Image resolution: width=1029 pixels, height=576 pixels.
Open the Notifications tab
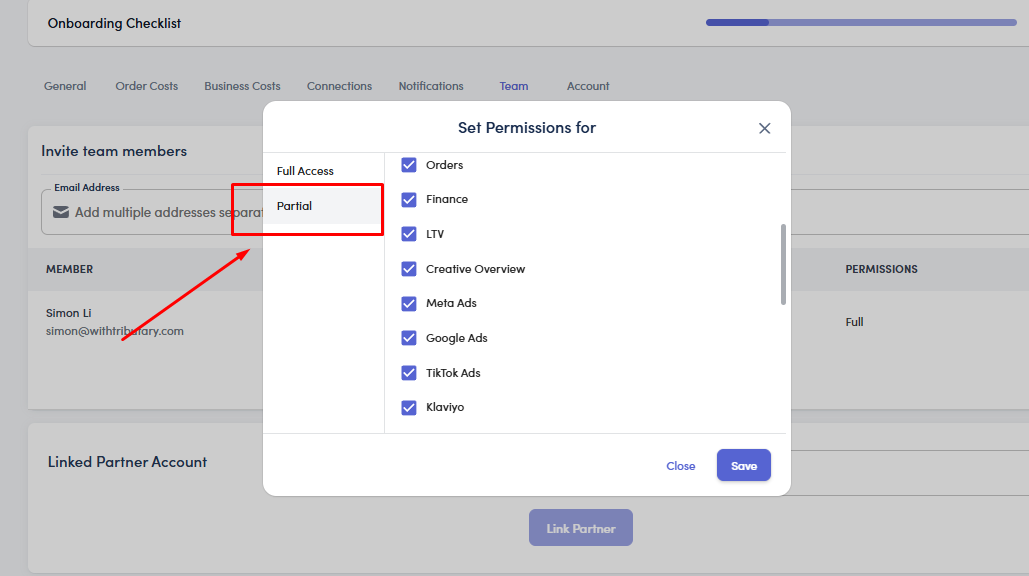point(431,86)
